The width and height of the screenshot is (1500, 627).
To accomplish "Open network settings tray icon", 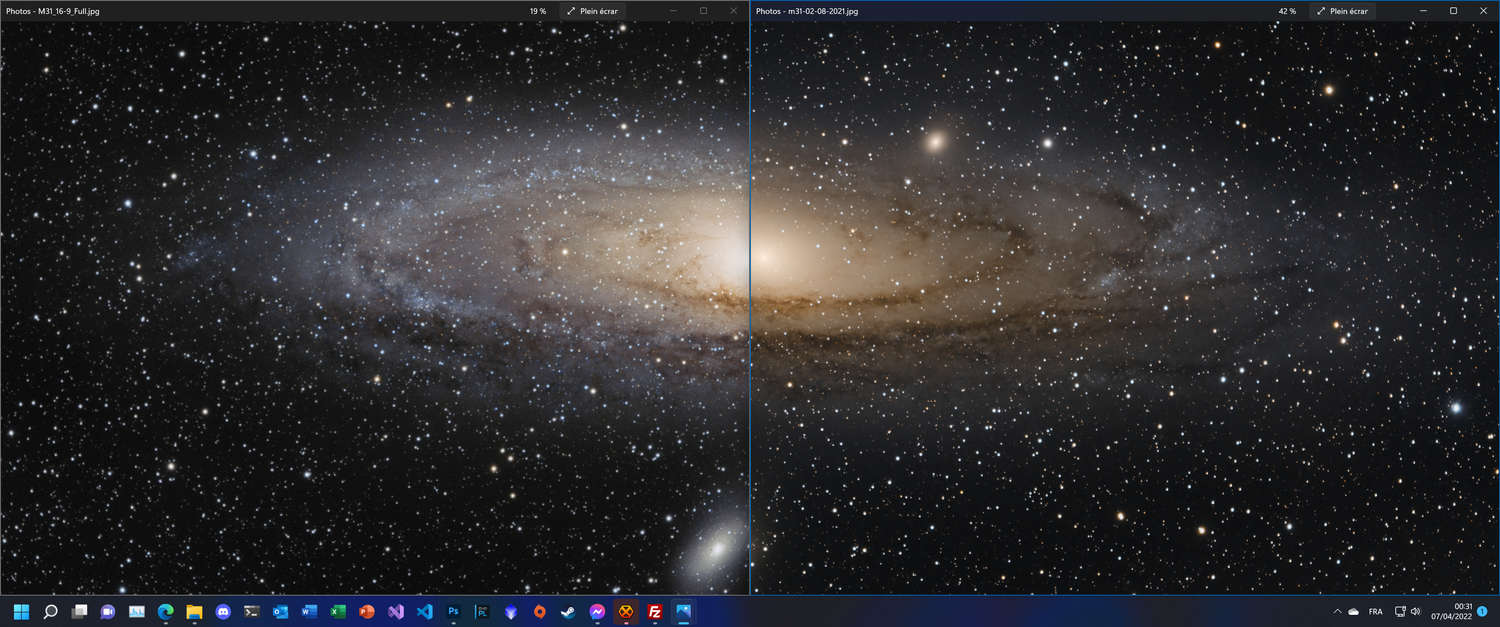I will pos(1400,611).
